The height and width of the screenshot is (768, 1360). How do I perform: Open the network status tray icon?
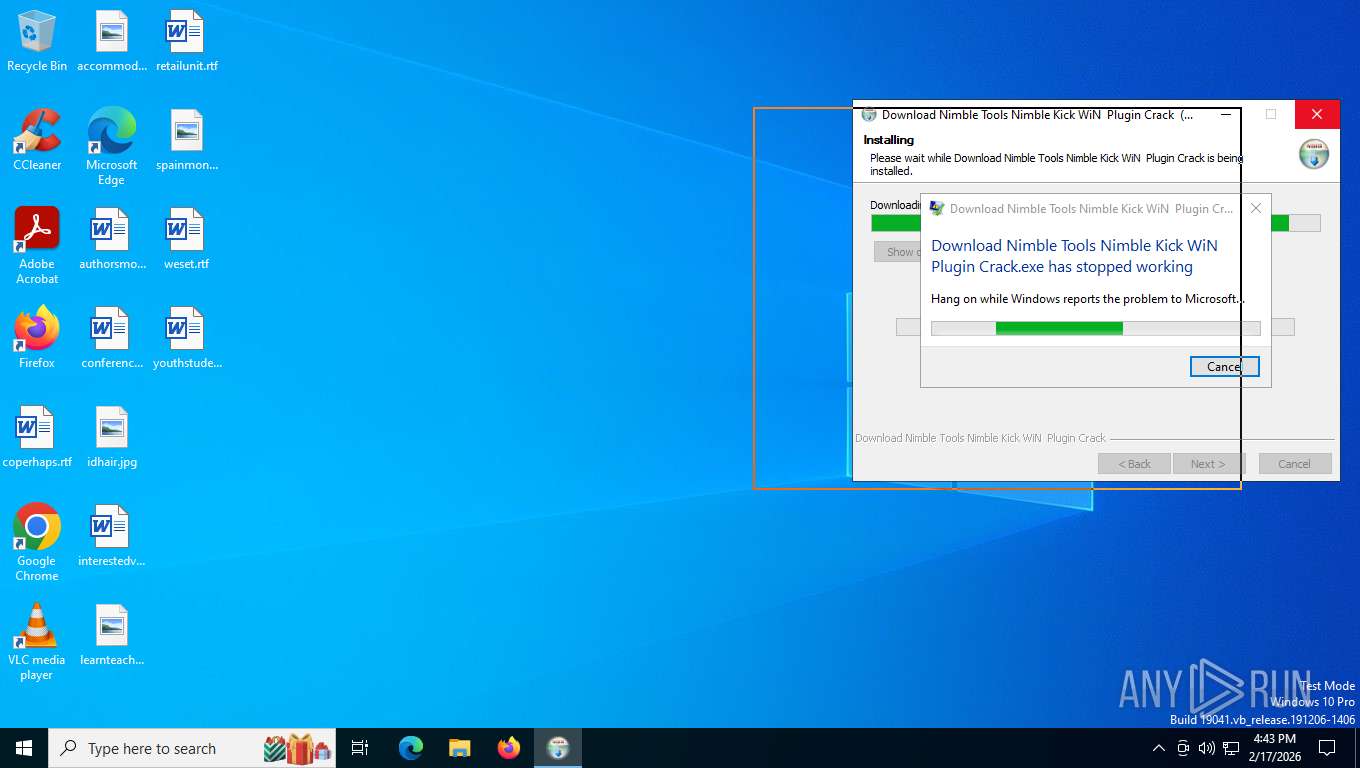point(1231,748)
